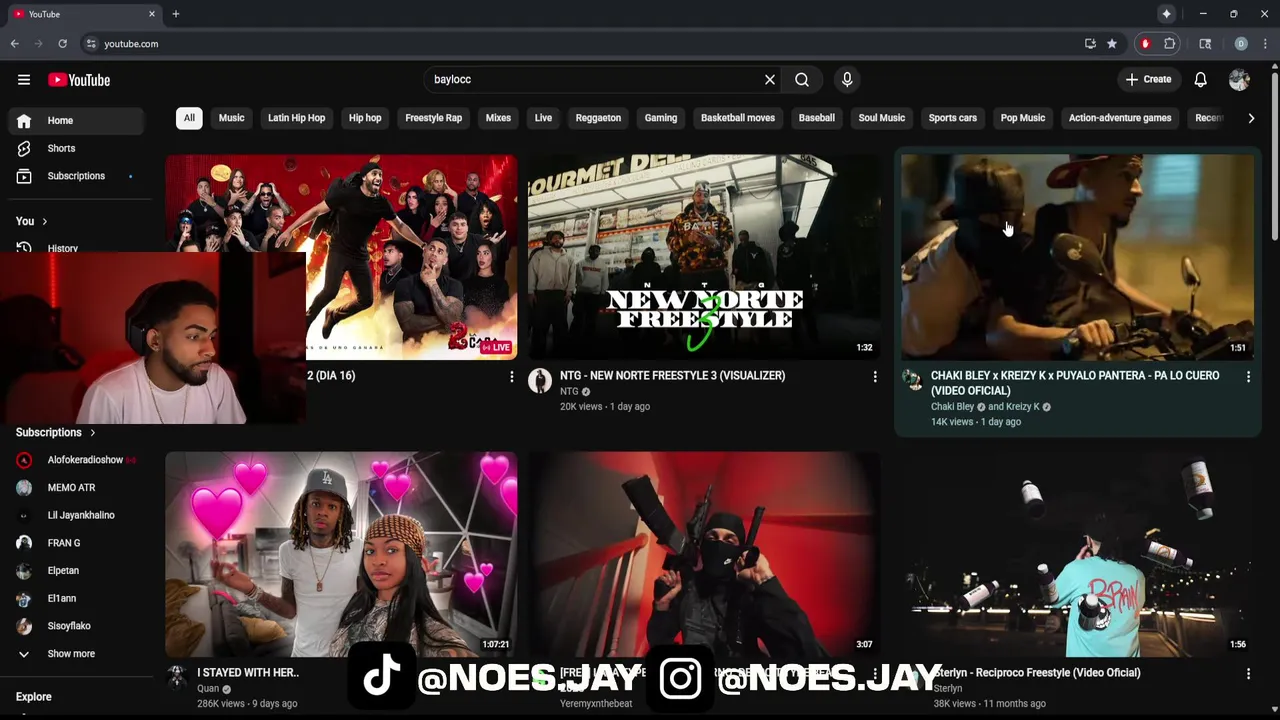Image resolution: width=1280 pixels, height=720 pixels.
Task: Play the masked gunman video thumbnail
Action: click(704, 554)
